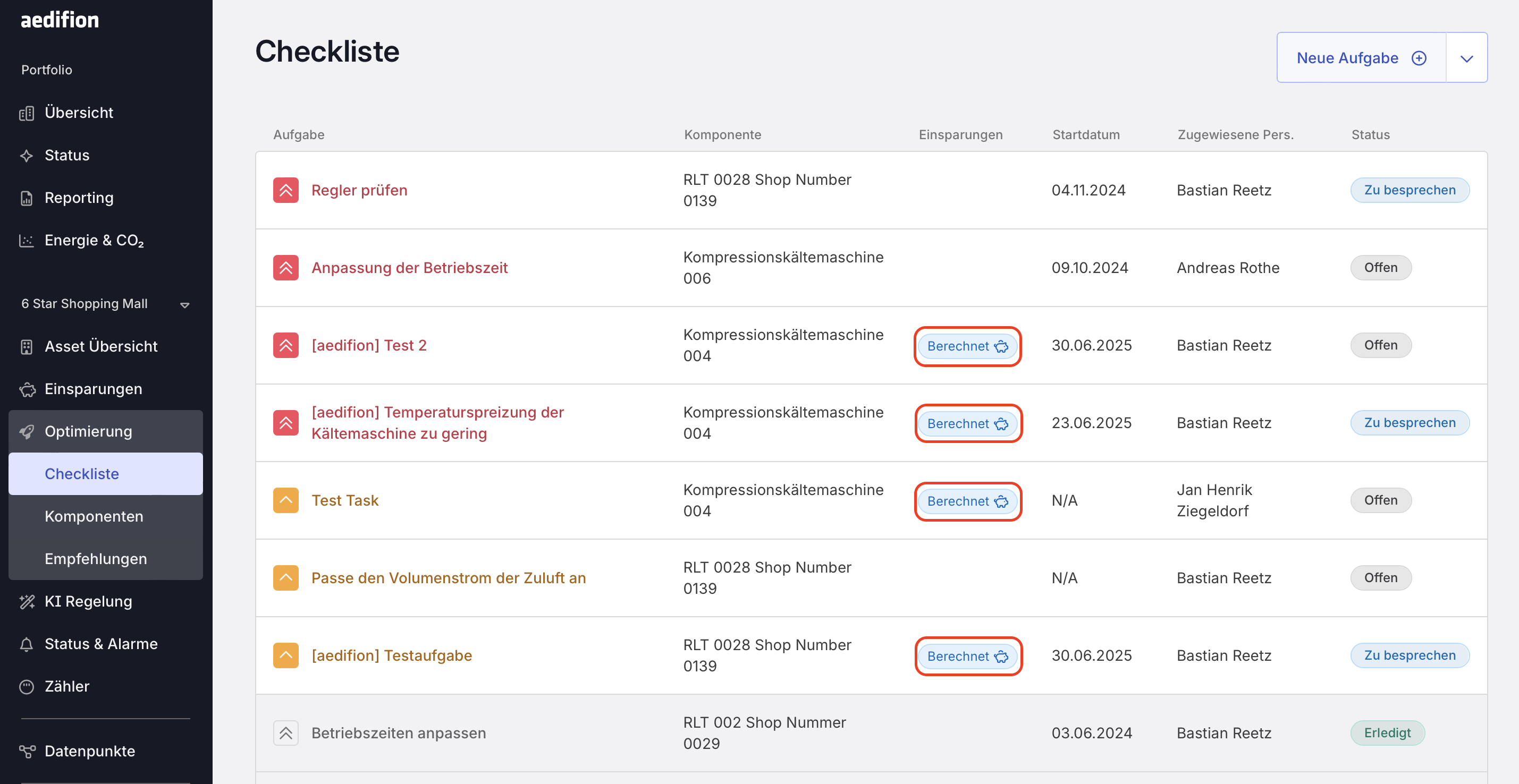Click the Aufgabe column header
This screenshot has height=784, width=1519.
pos(298,134)
